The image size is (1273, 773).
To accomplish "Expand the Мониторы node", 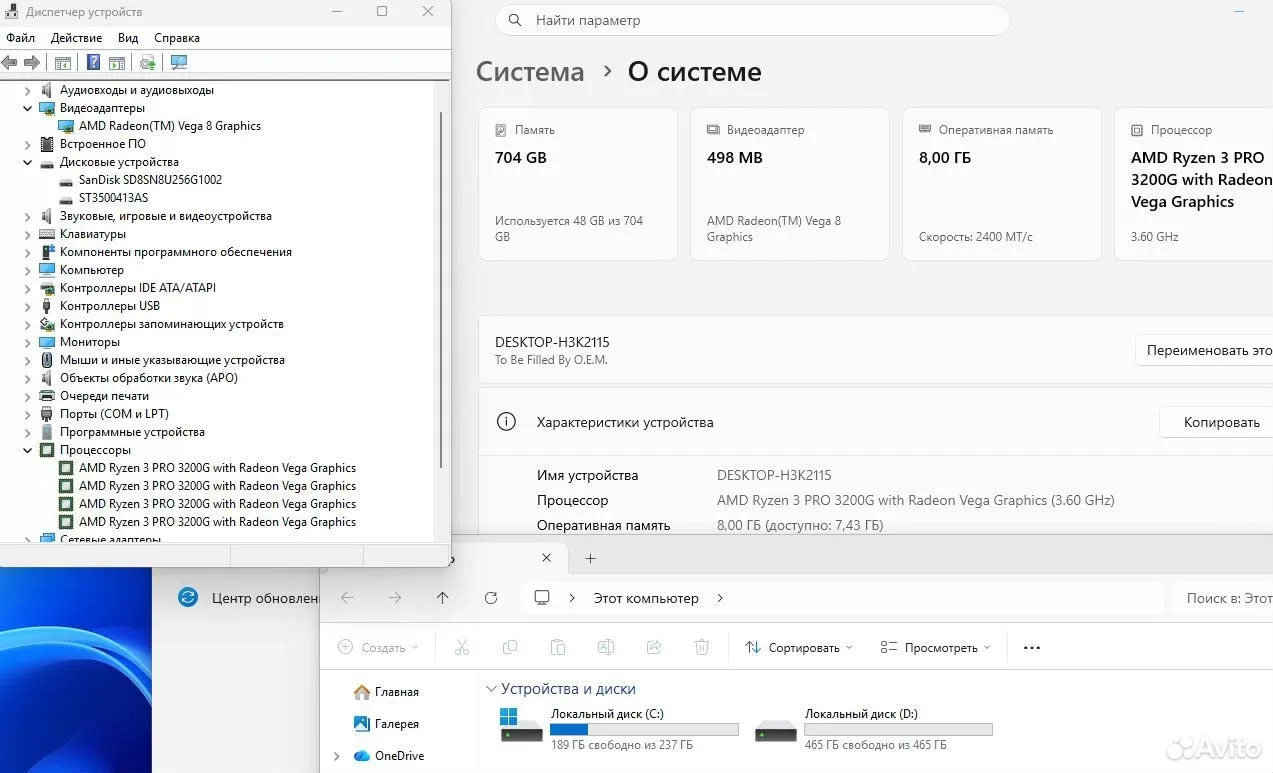I will point(28,342).
